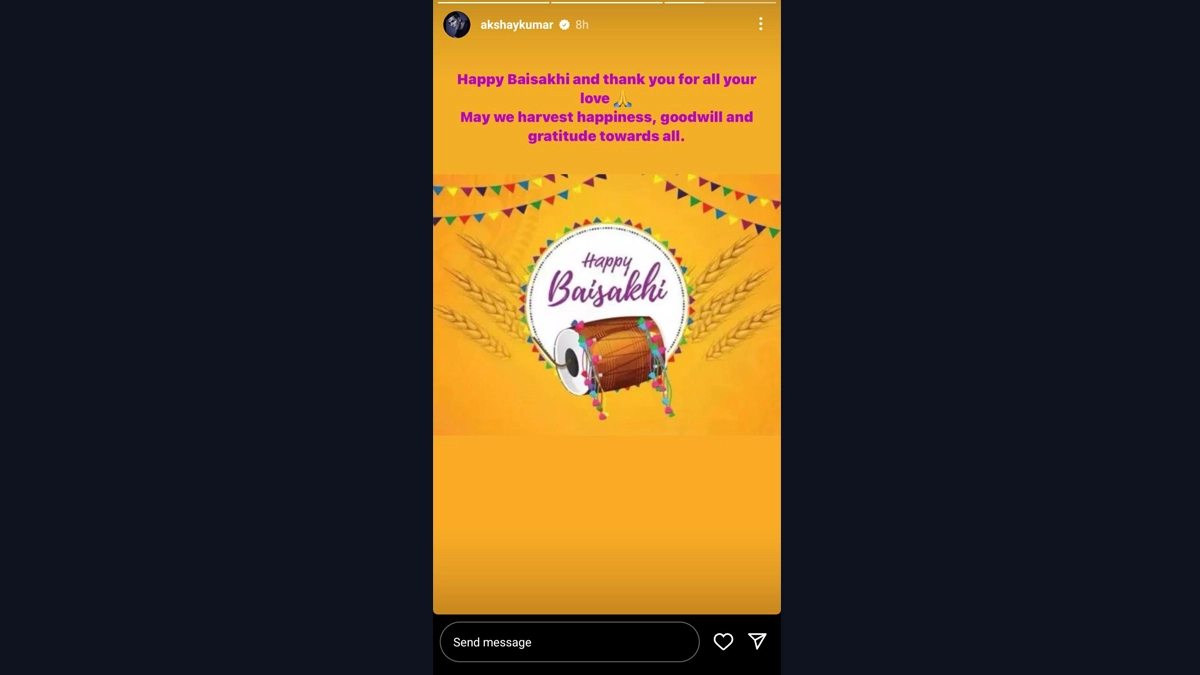The width and height of the screenshot is (1200, 675).
Task: Open akshaykumar's profile picture avatar
Action: coord(457,24)
